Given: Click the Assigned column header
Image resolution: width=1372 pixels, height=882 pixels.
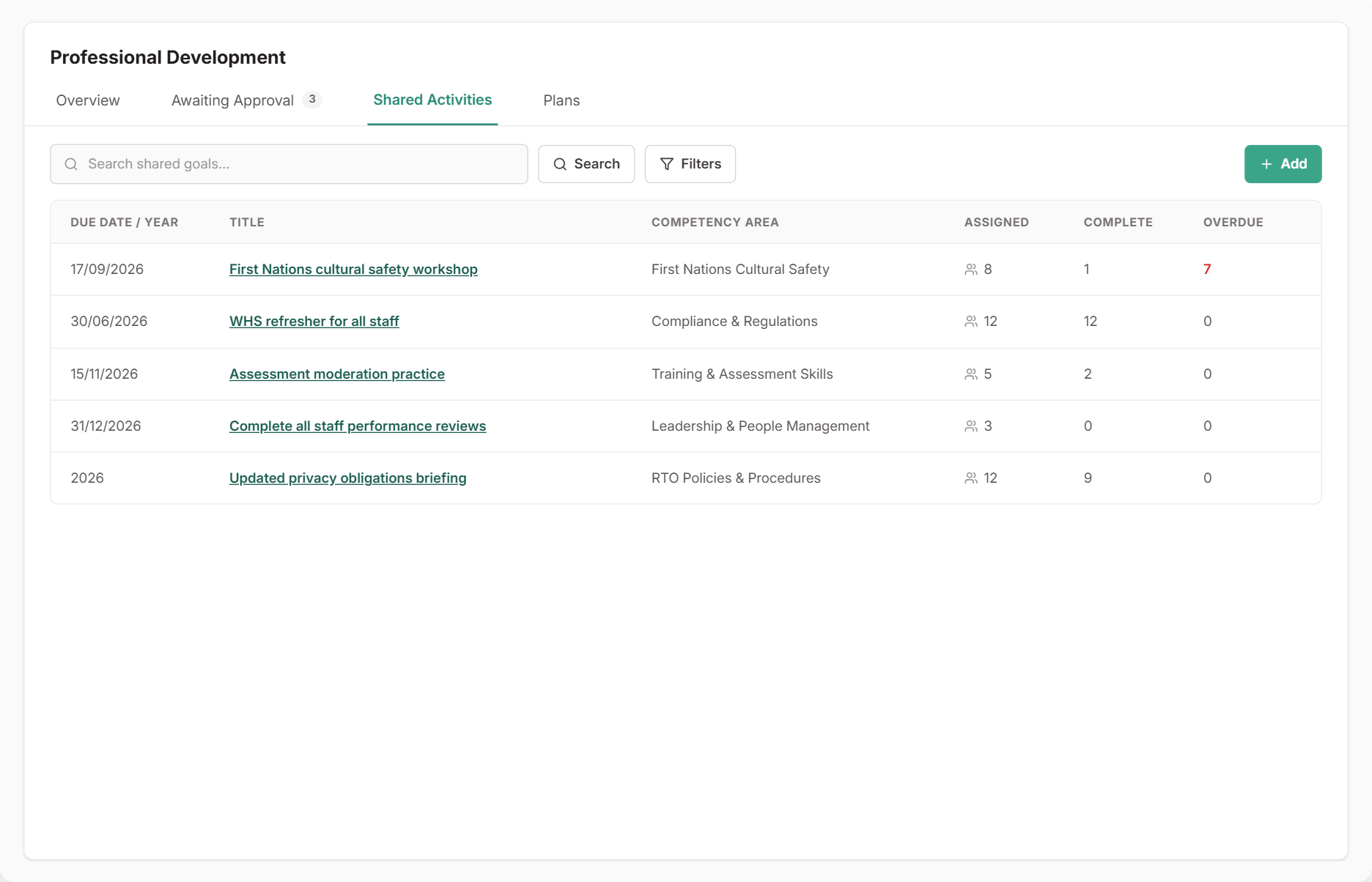Looking at the screenshot, I should pos(997,222).
